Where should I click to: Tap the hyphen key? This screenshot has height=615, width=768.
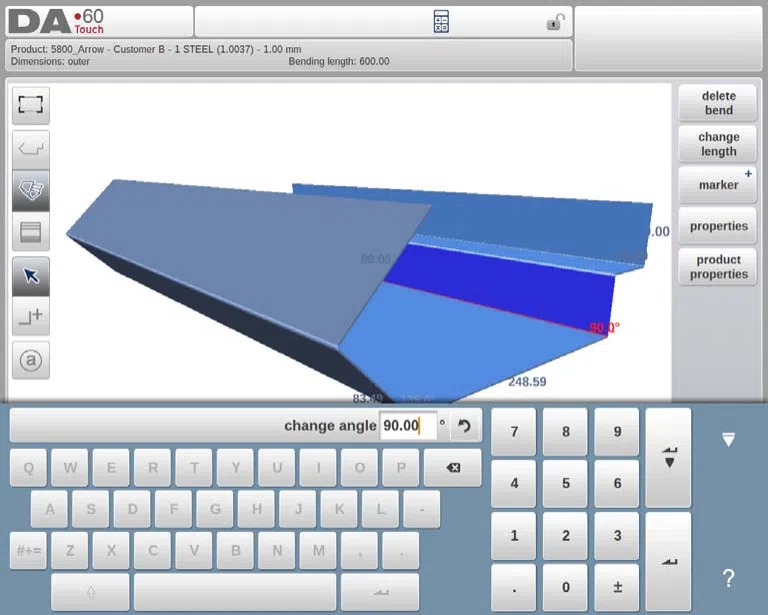pyautogui.click(x=422, y=509)
